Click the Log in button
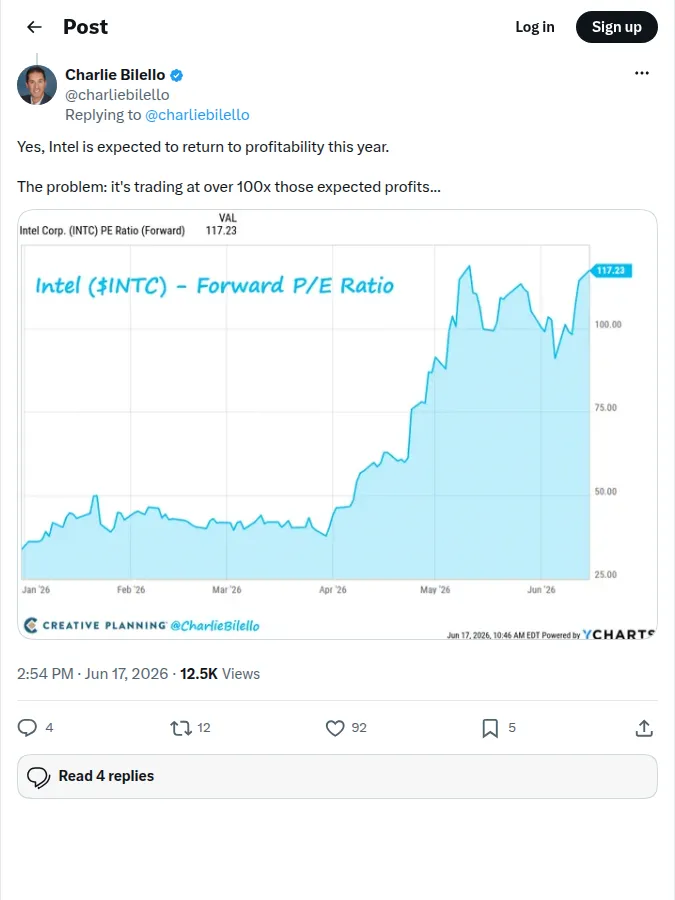The height and width of the screenshot is (900, 675). pos(534,27)
